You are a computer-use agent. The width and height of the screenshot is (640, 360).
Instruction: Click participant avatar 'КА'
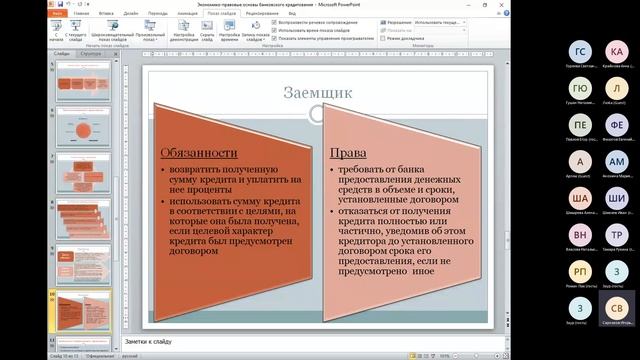(617, 51)
